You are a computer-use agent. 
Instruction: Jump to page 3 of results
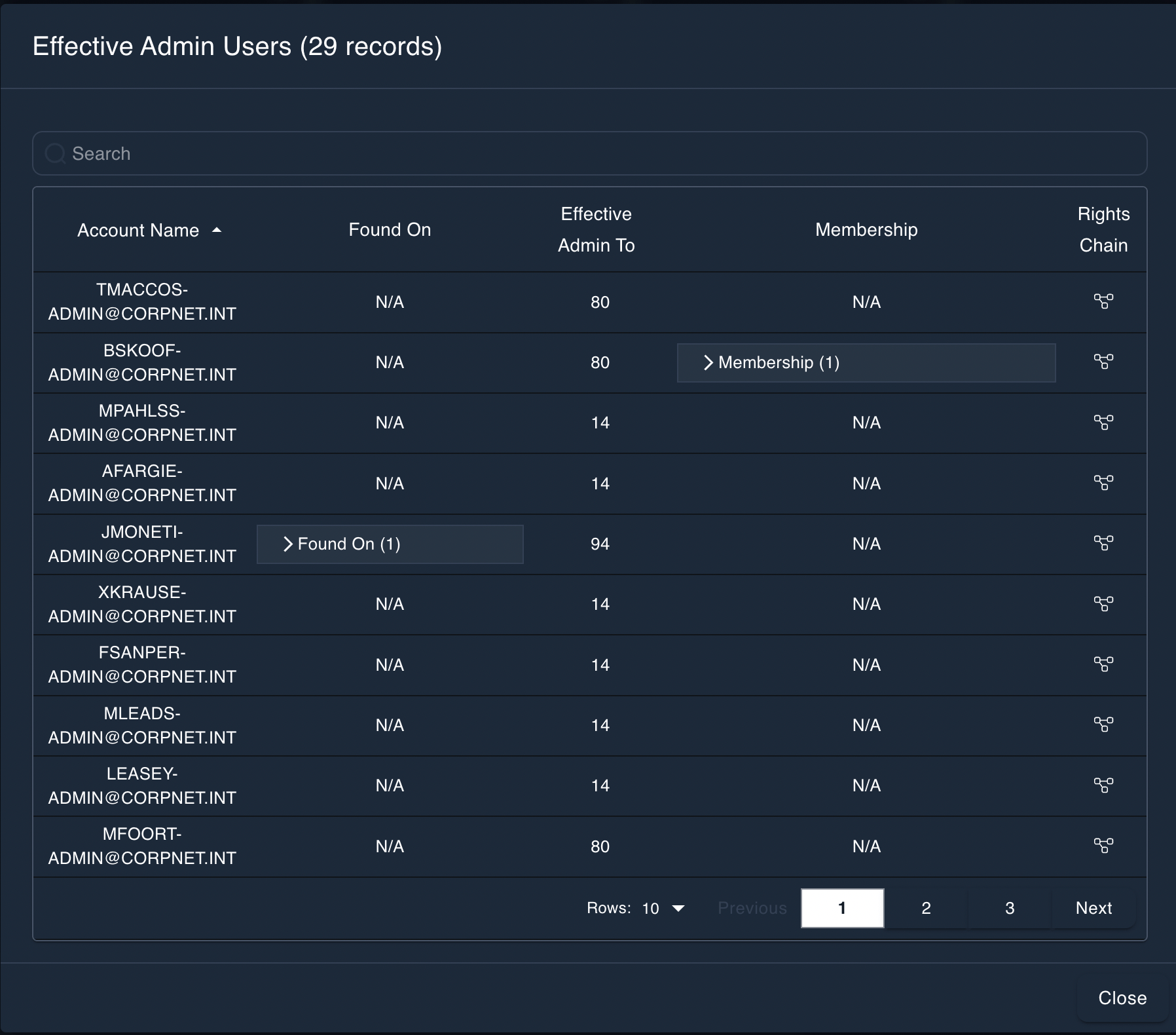pos(1008,908)
